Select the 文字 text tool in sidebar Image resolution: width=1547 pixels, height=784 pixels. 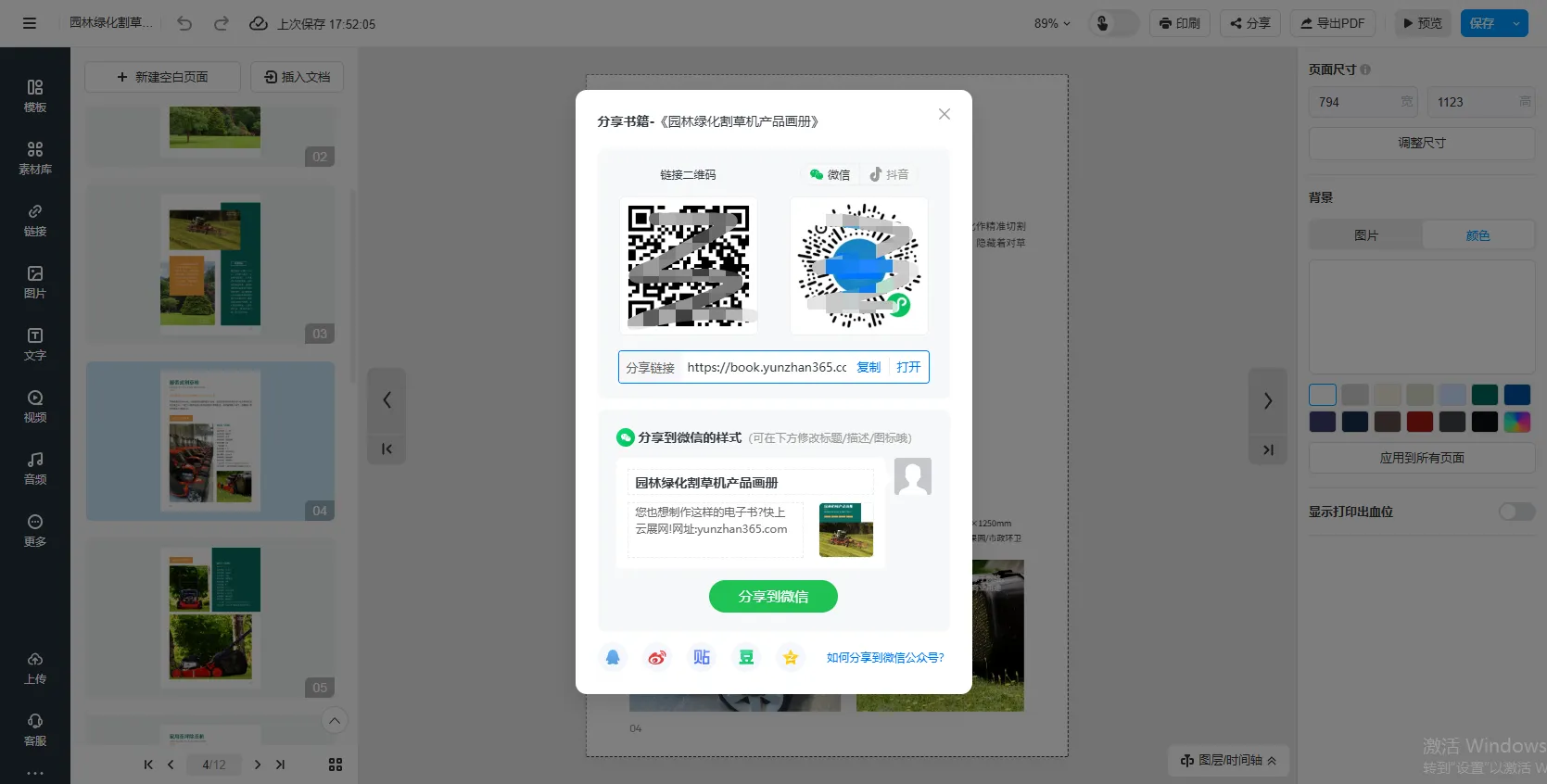[x=35, y=344]
